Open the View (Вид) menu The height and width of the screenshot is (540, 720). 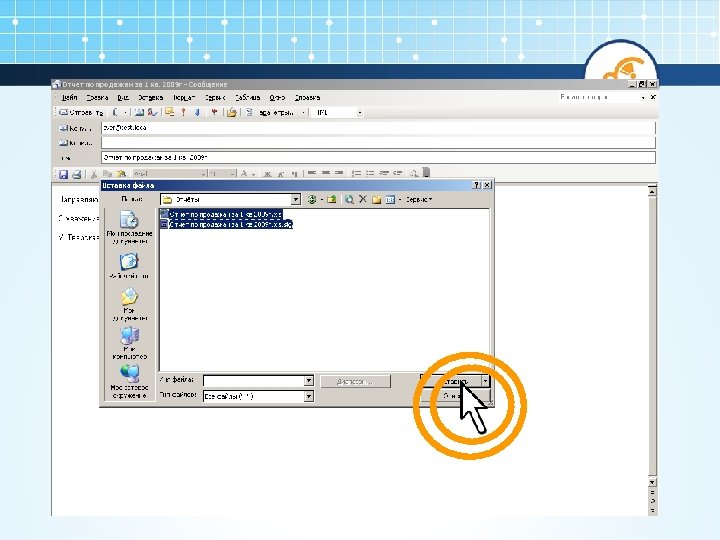click(x=123, y=98)
